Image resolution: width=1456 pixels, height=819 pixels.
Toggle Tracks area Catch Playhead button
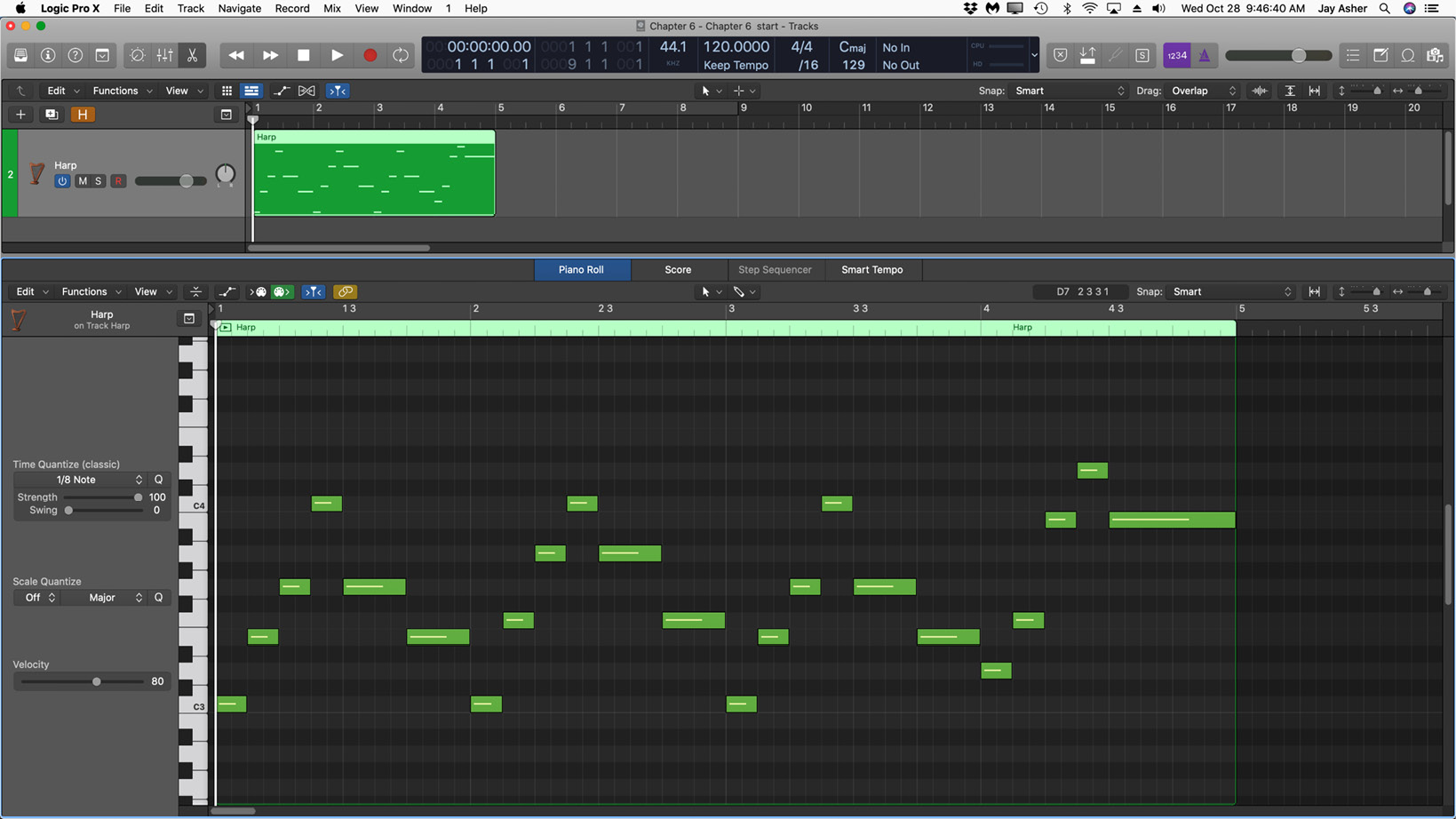point(338,91)
